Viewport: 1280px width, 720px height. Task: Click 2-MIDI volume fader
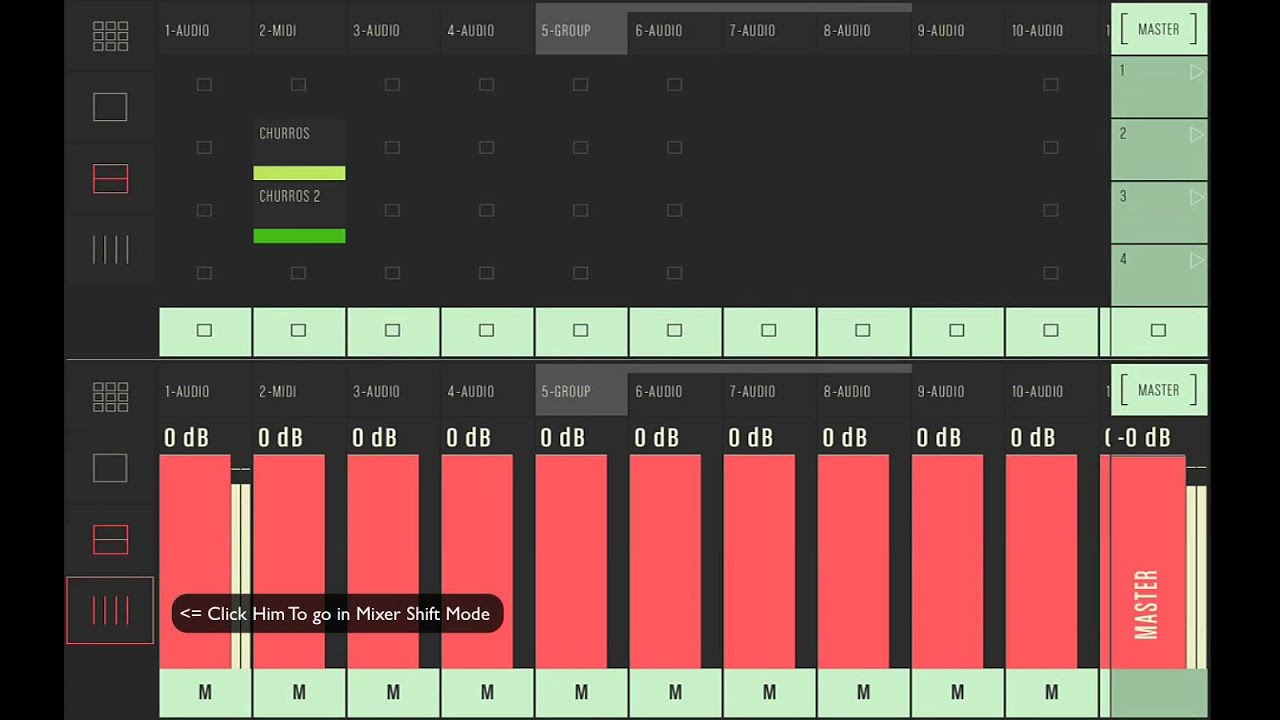(x=289, y=561)
